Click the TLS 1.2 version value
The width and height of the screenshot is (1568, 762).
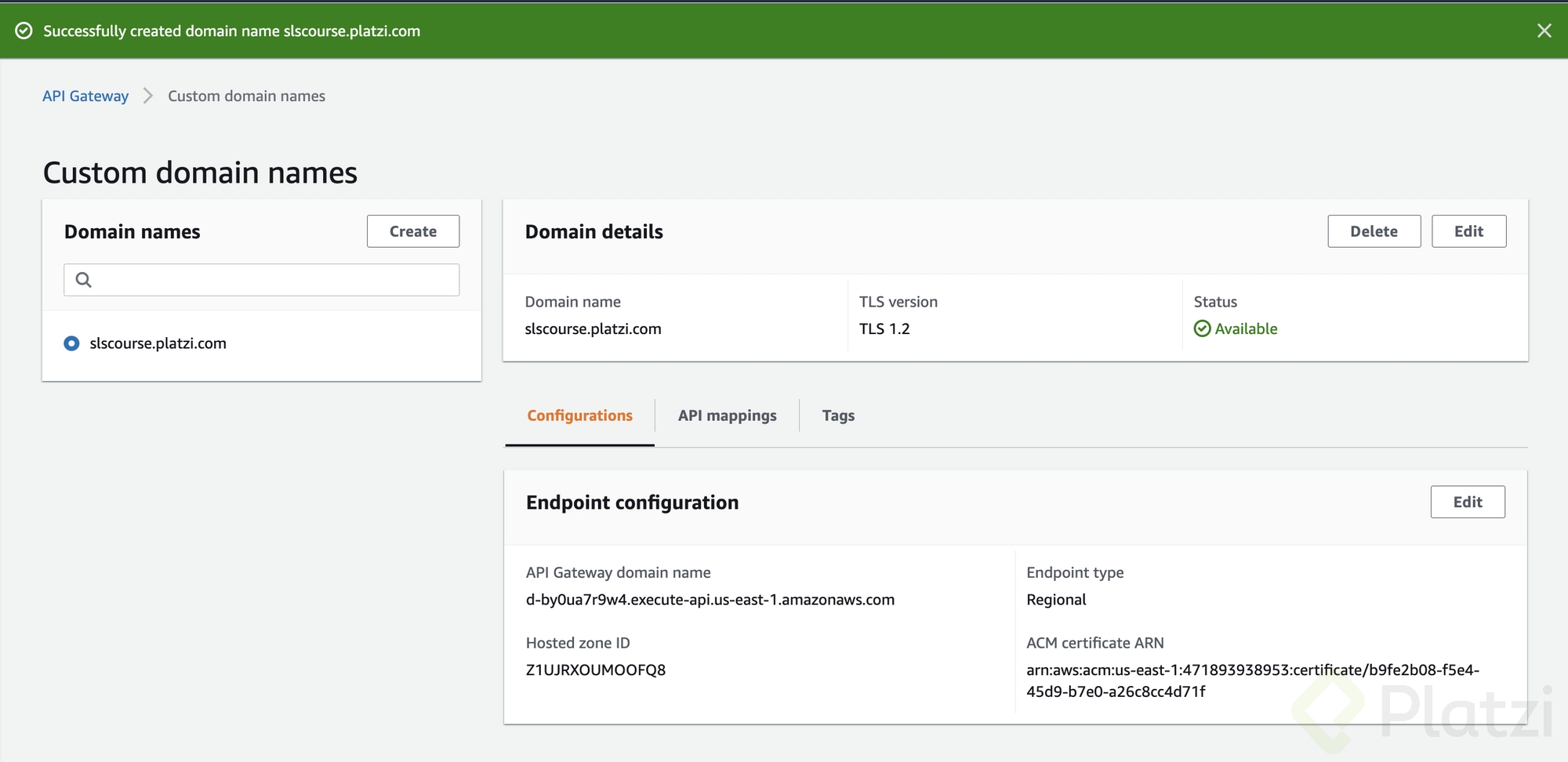pos(884,328)
